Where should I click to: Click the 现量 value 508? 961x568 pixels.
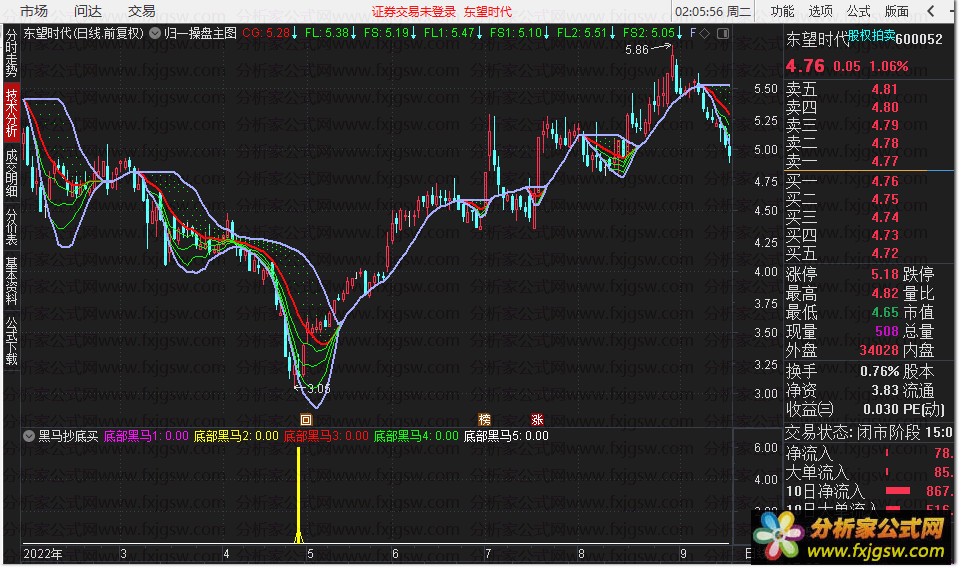886,331
